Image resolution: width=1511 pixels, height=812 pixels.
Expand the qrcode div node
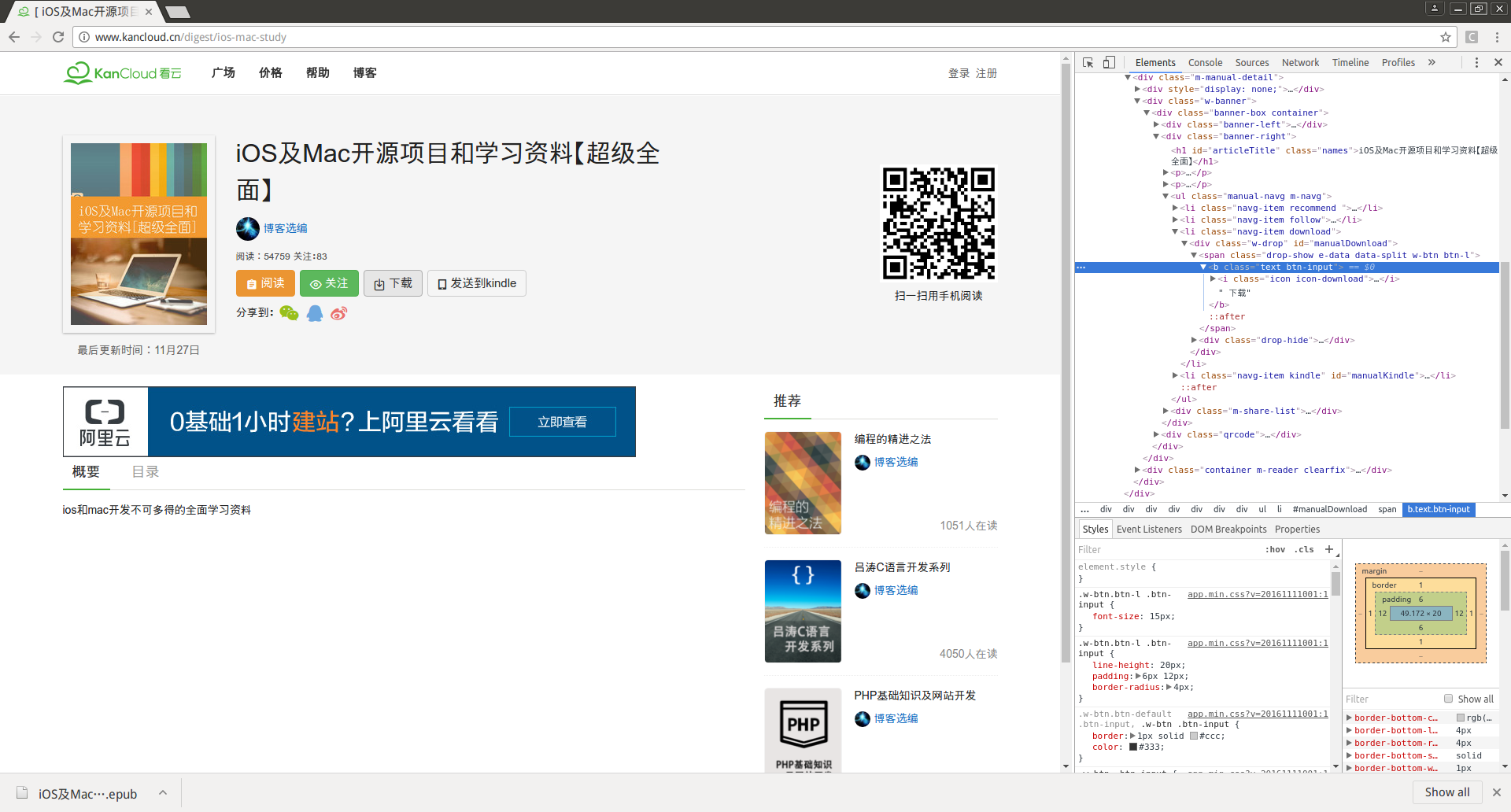tap(1156, 434)
